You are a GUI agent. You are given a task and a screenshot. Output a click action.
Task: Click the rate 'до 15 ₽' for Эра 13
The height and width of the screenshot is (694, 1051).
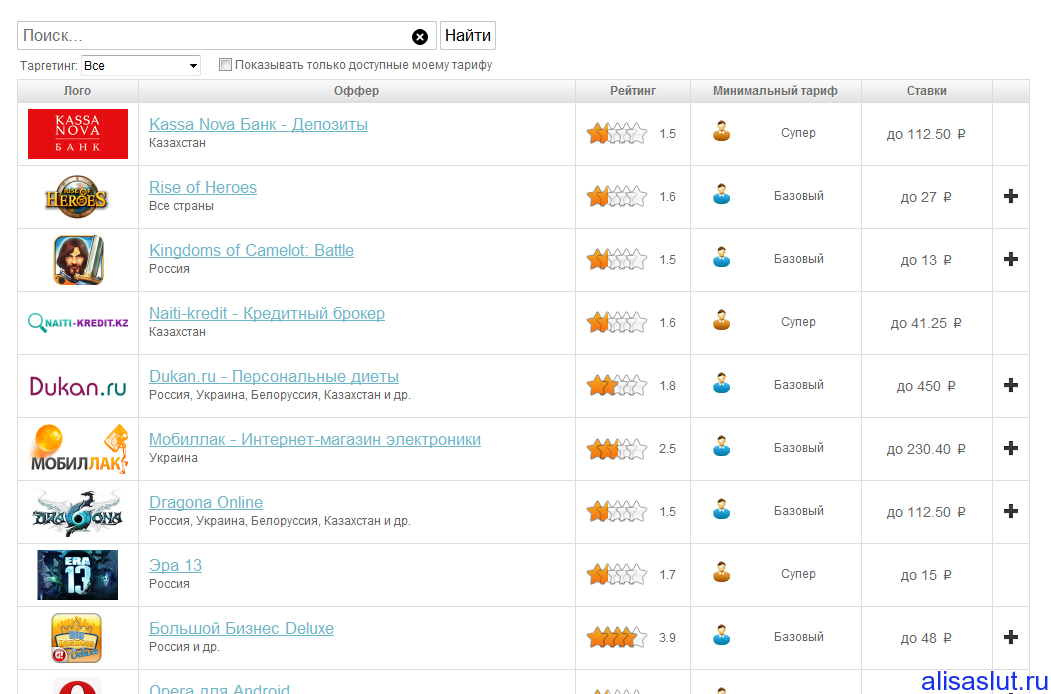(926, 575)
